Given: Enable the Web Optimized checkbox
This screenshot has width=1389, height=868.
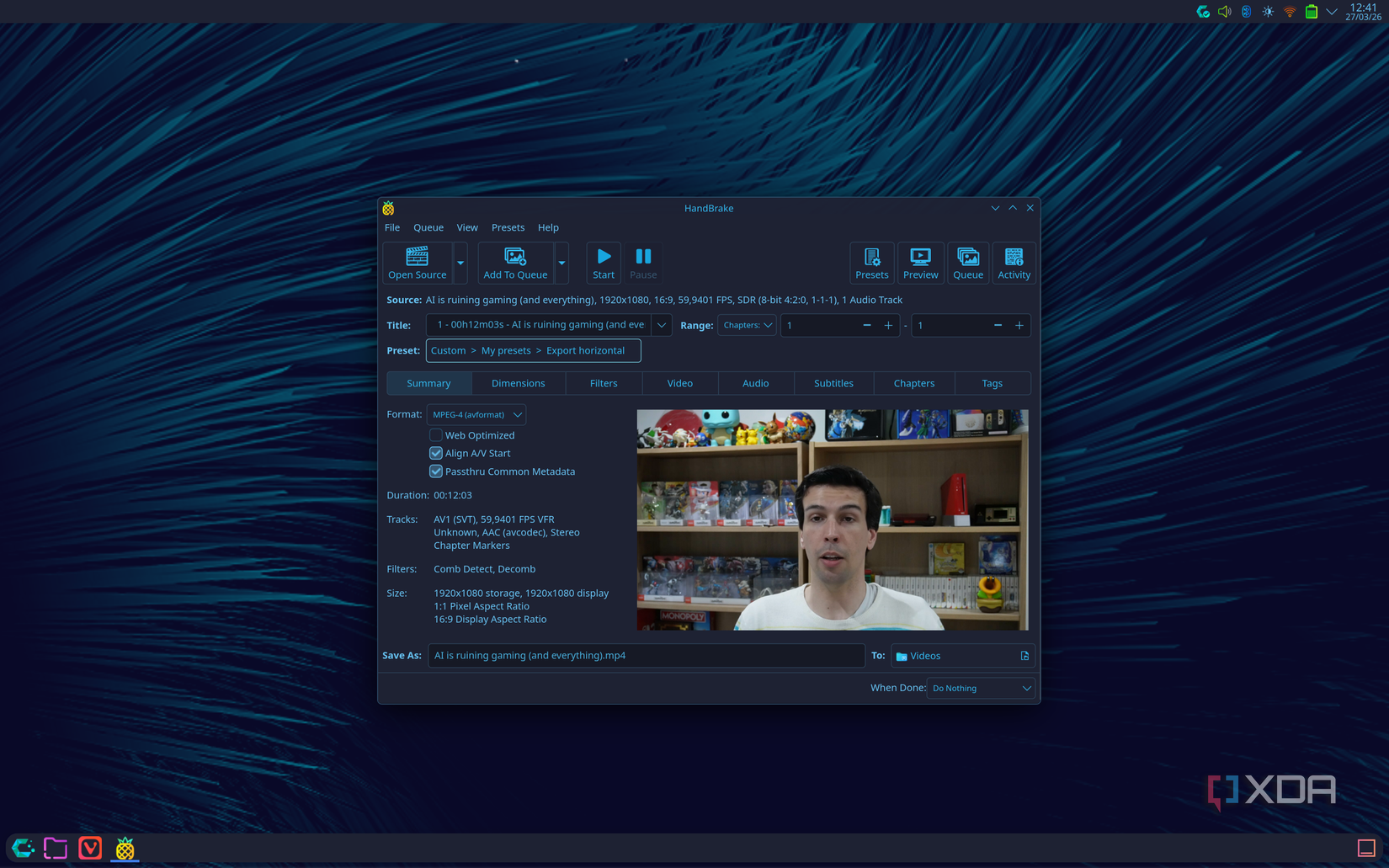Looking at the screenshot, I should click(436, 435).
